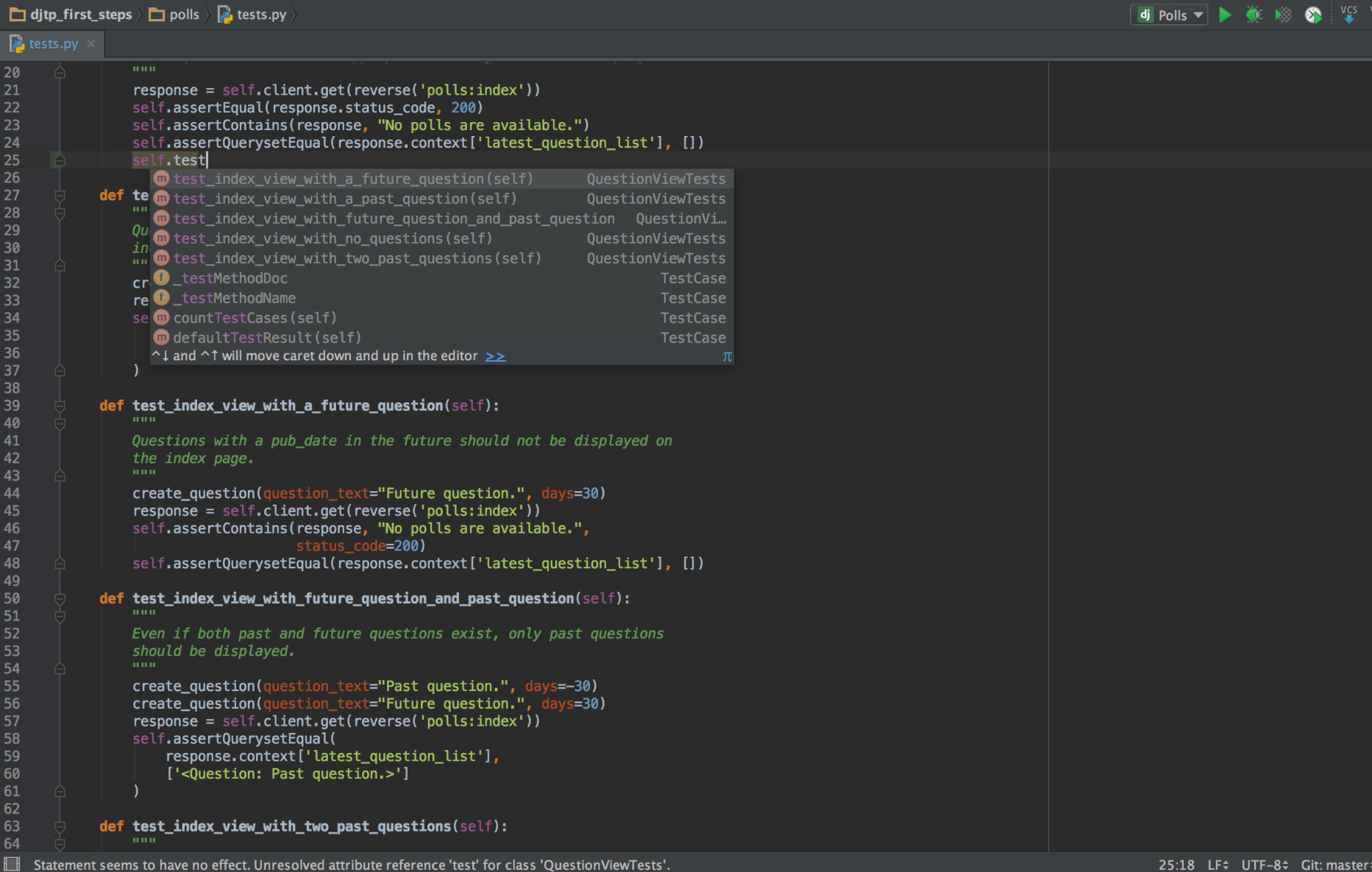The height and width of the screenshot is (872, 1372).
Task: Click line number 44 in gutter
Action: tap(12, 493)
